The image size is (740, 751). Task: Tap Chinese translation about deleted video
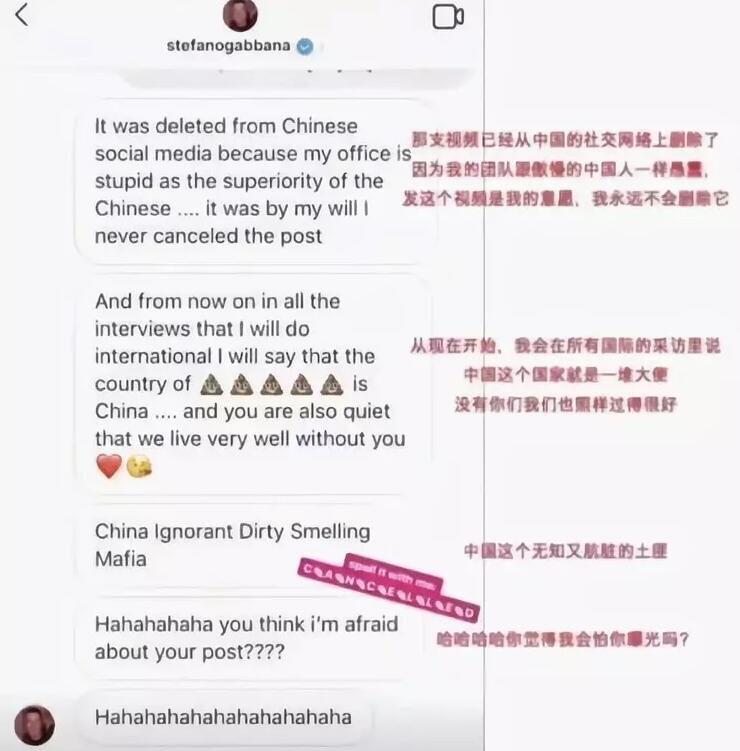(565, 169)
